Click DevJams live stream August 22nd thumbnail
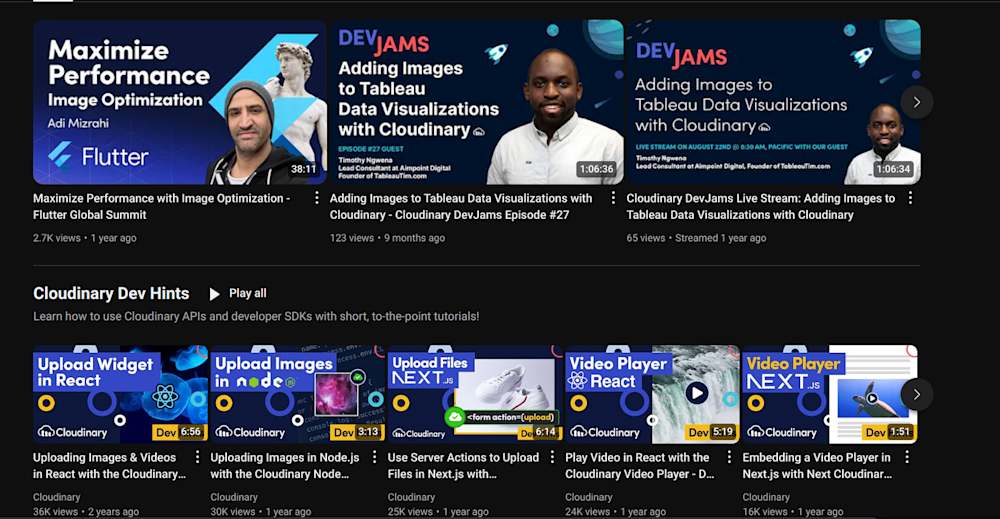 [774, 102]
